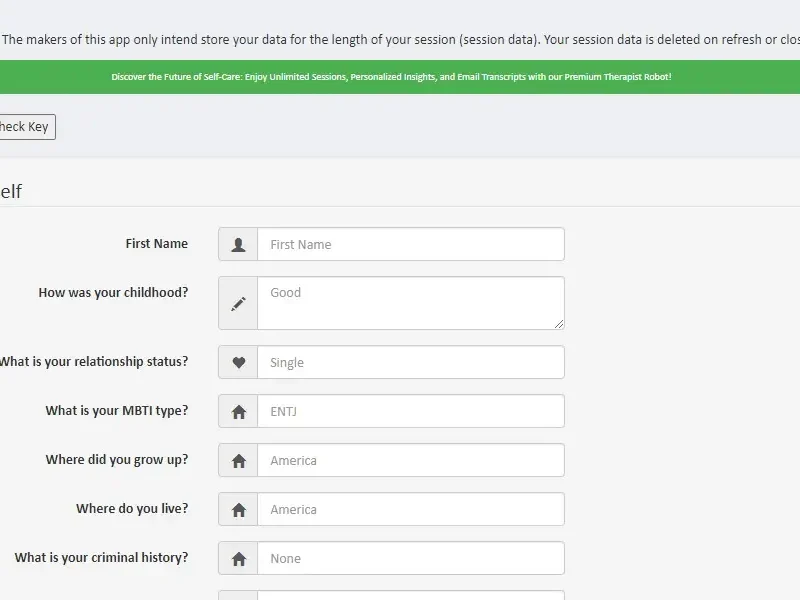Click the 'How was your childhood?' label
Screen dimensions: 800x600
tap(113, 293)
